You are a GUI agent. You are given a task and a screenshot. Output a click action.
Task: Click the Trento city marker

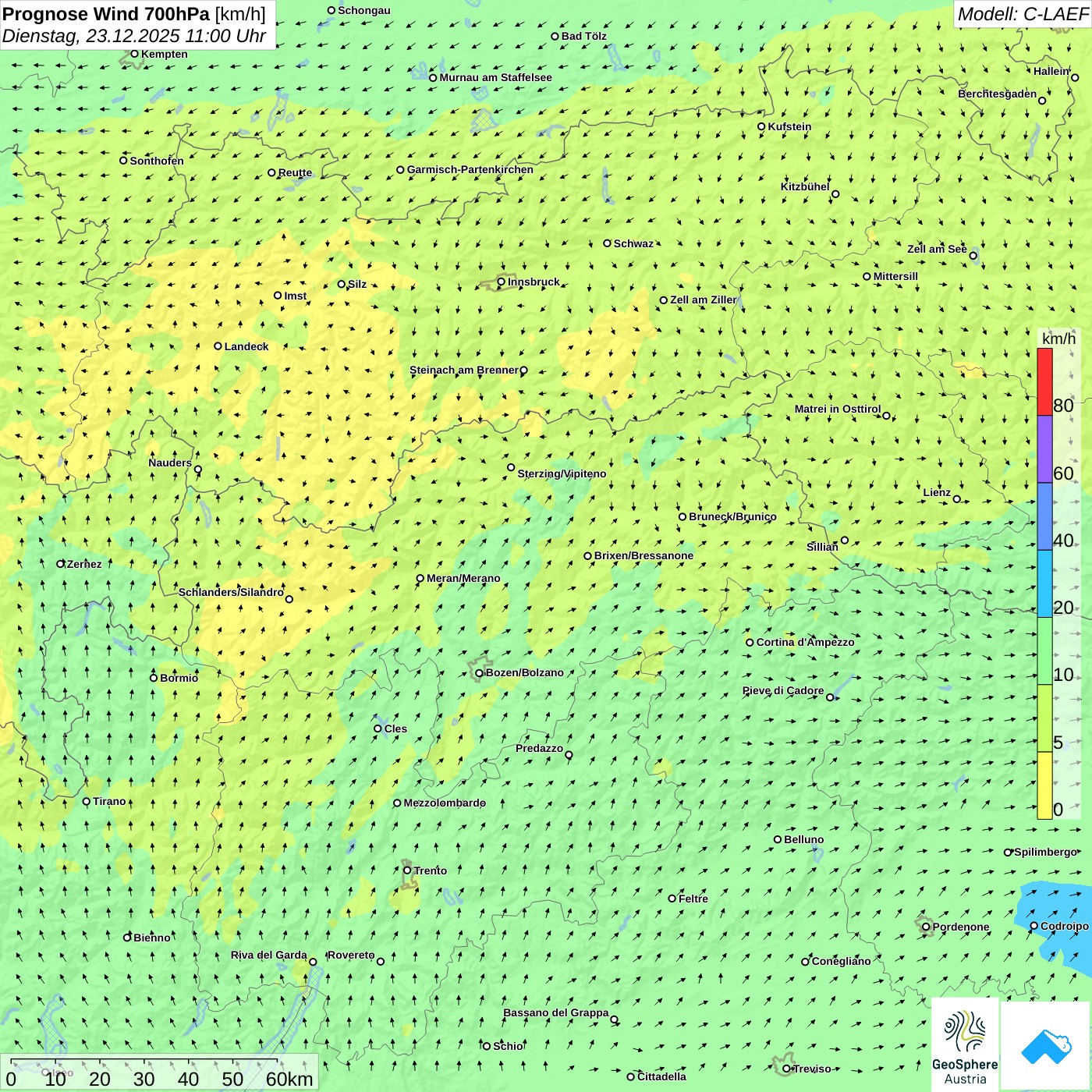click(x=407, y=870)
